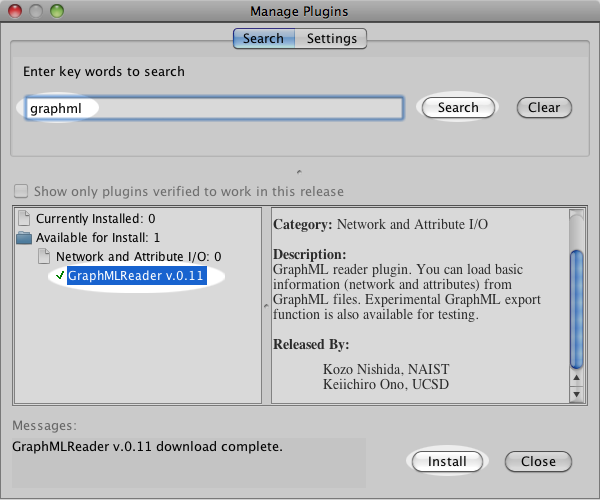Viewport: 600px width, 500px height.
Task: Toggle Show only plugins verified checkbox
Action: click(x=21, y=191)
